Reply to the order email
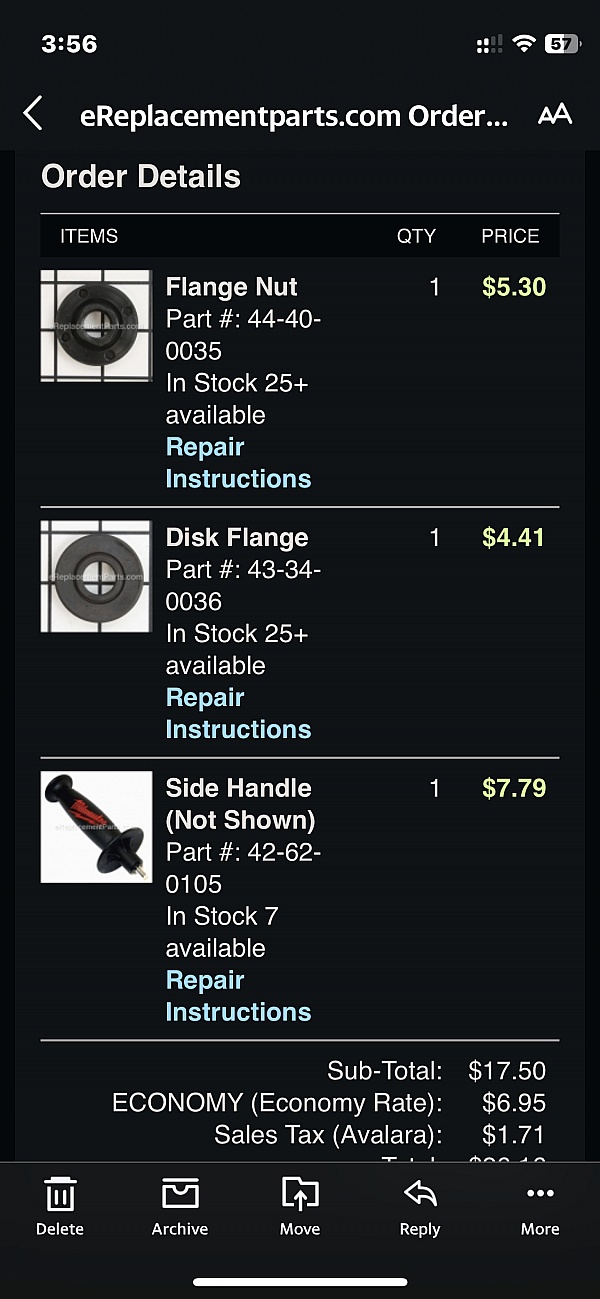Viewport: 600px width, 1299px height. coord(420,1206)
